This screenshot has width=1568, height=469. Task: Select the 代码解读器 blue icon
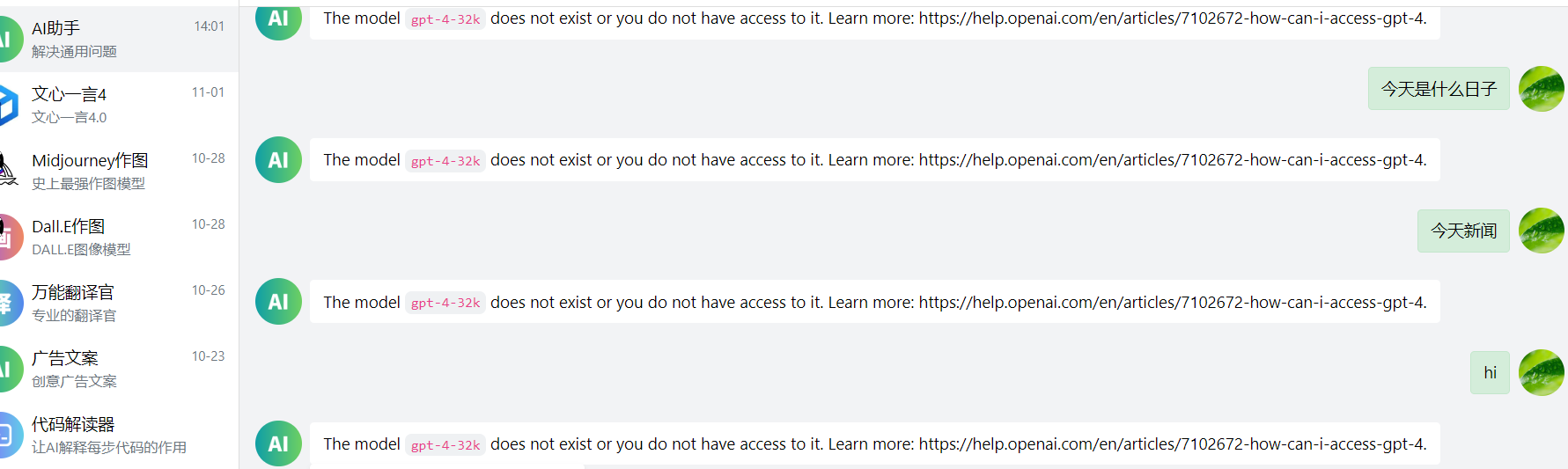11,435
